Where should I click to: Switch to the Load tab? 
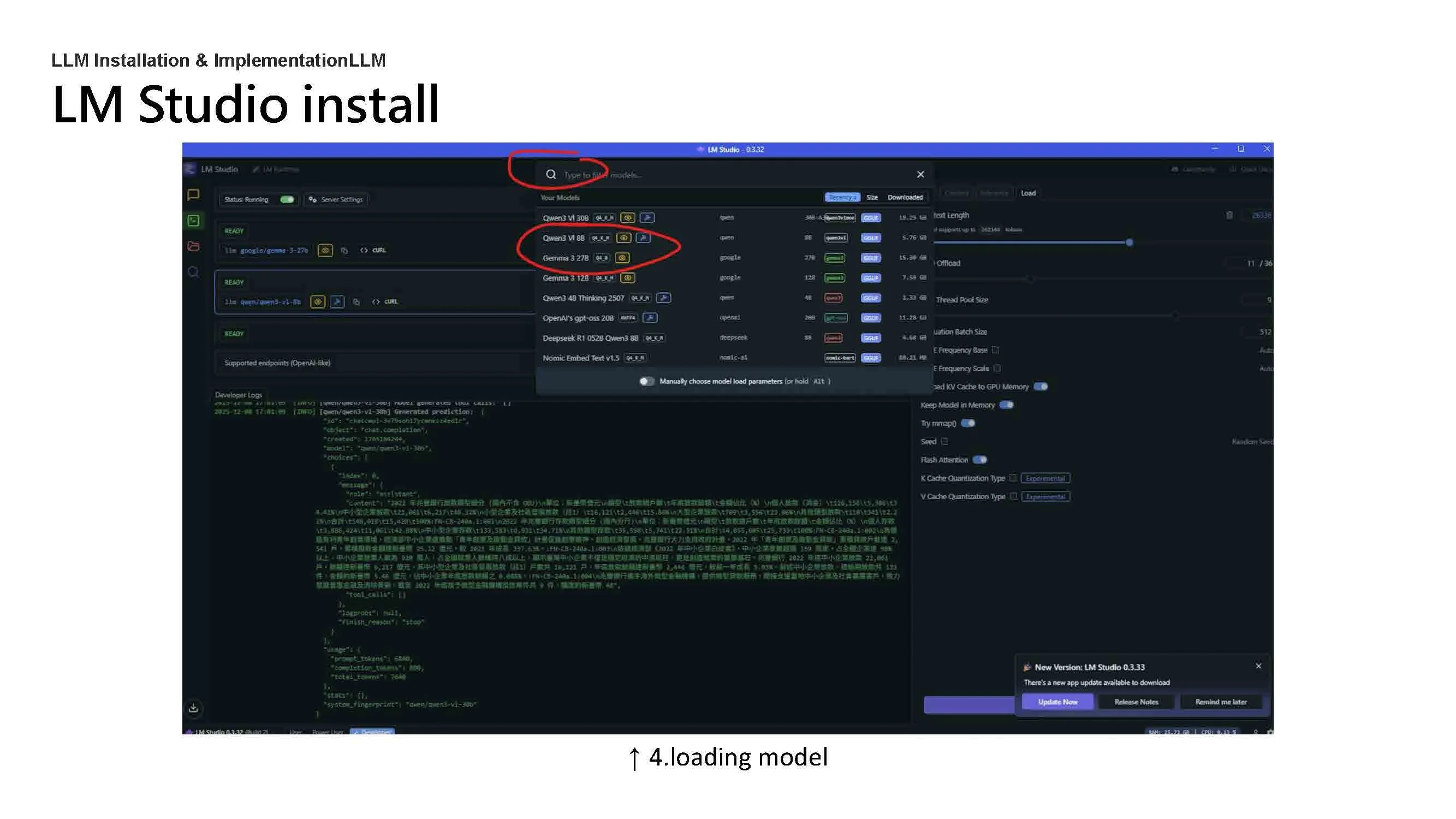(1028, 193)
